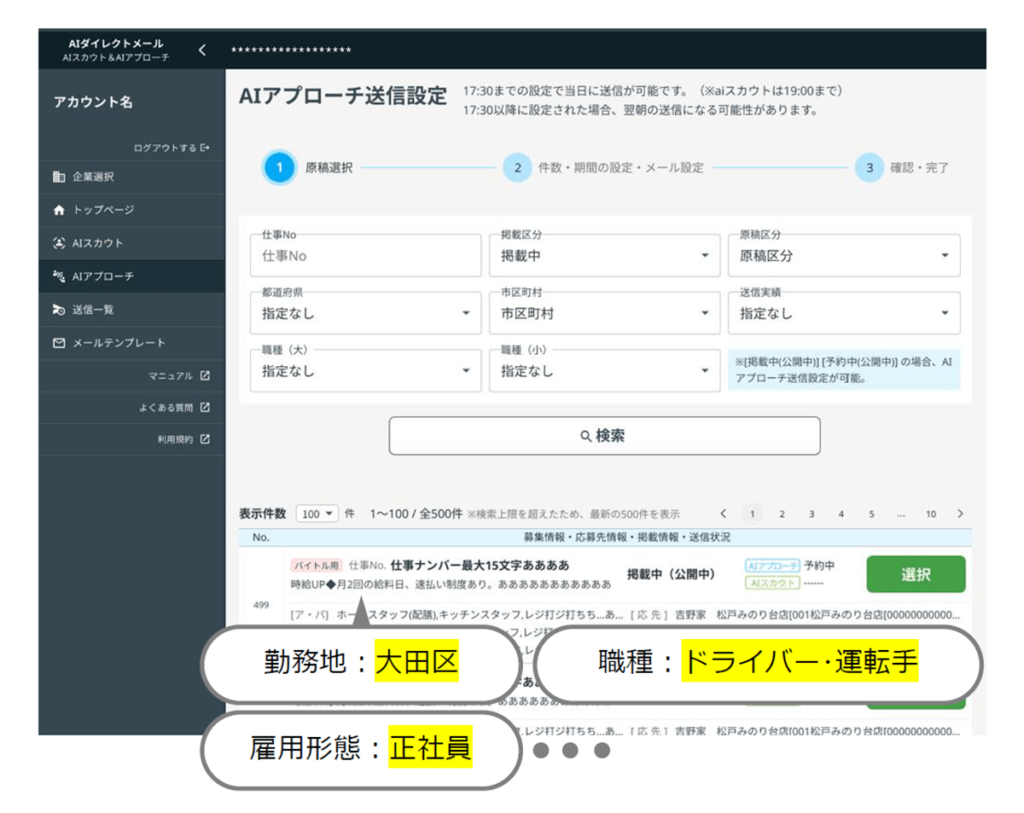Go to results page 10 via pagination
The image size is (1024, 813).
[930, 513]
